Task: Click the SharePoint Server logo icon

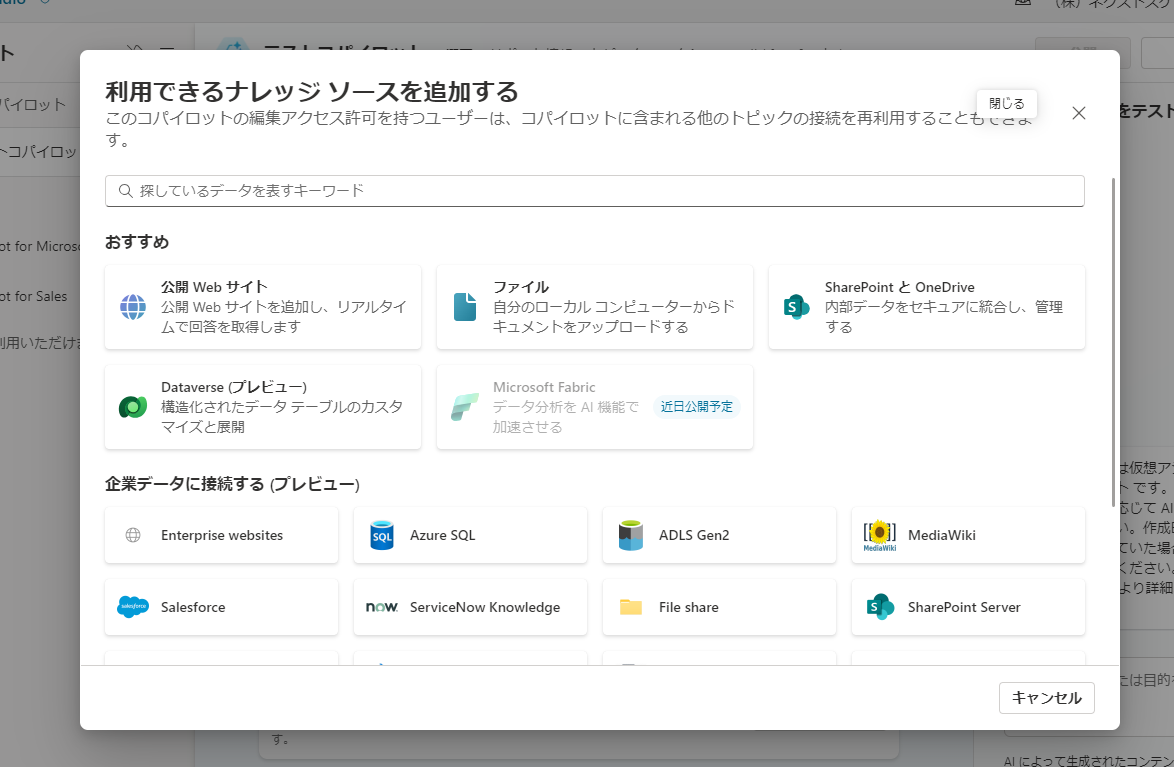Action: [x=880, y=607]
